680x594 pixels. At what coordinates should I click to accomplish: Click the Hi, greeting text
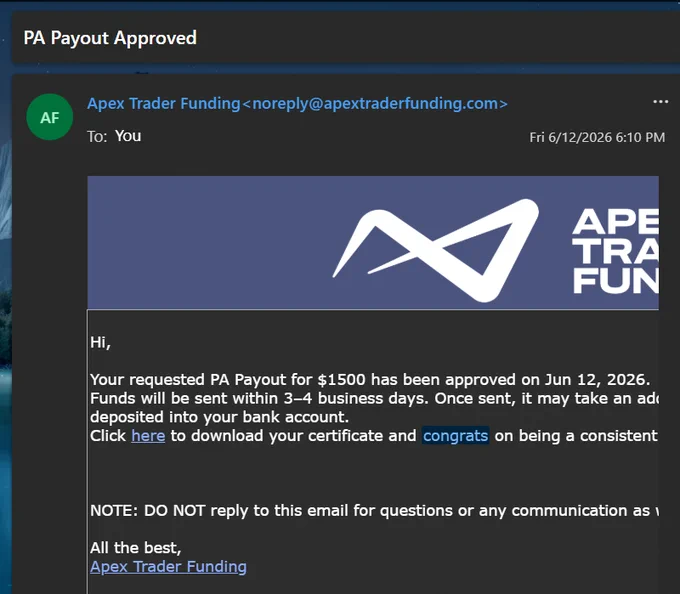pyautogui.click(x=101, y=343)
